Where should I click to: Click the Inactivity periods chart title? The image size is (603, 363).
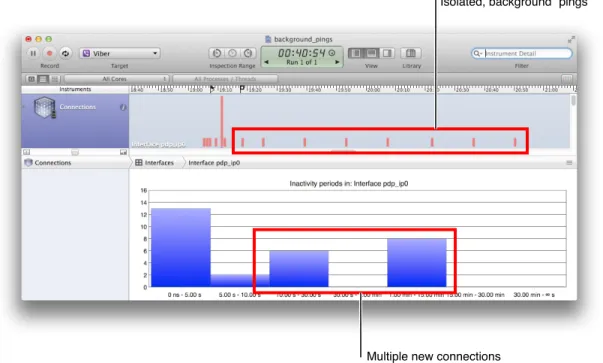[349, 184]
